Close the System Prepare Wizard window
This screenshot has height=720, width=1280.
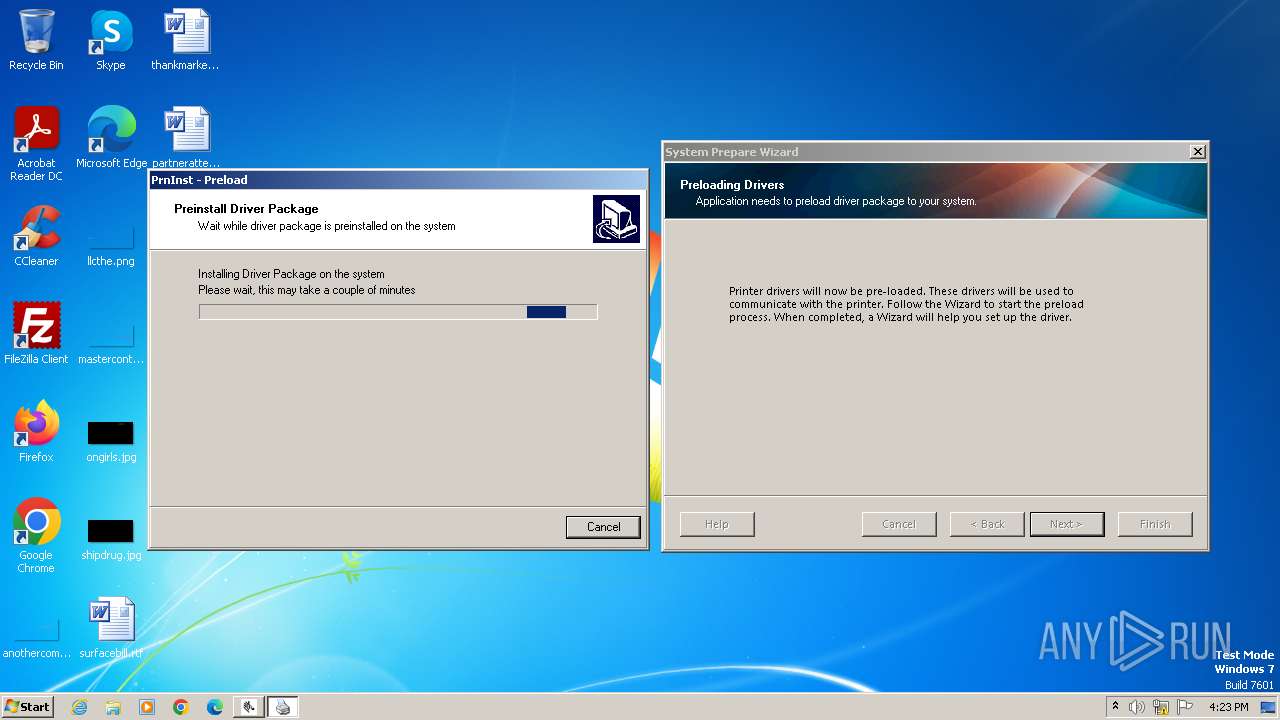tap(1197, 152)
